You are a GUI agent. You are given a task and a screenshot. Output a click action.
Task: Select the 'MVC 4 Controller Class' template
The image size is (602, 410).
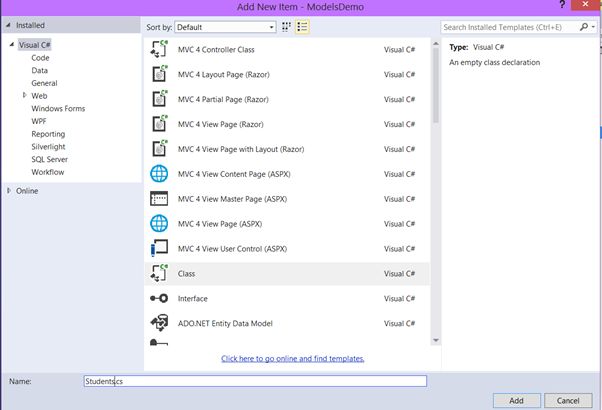click(216, 50)
